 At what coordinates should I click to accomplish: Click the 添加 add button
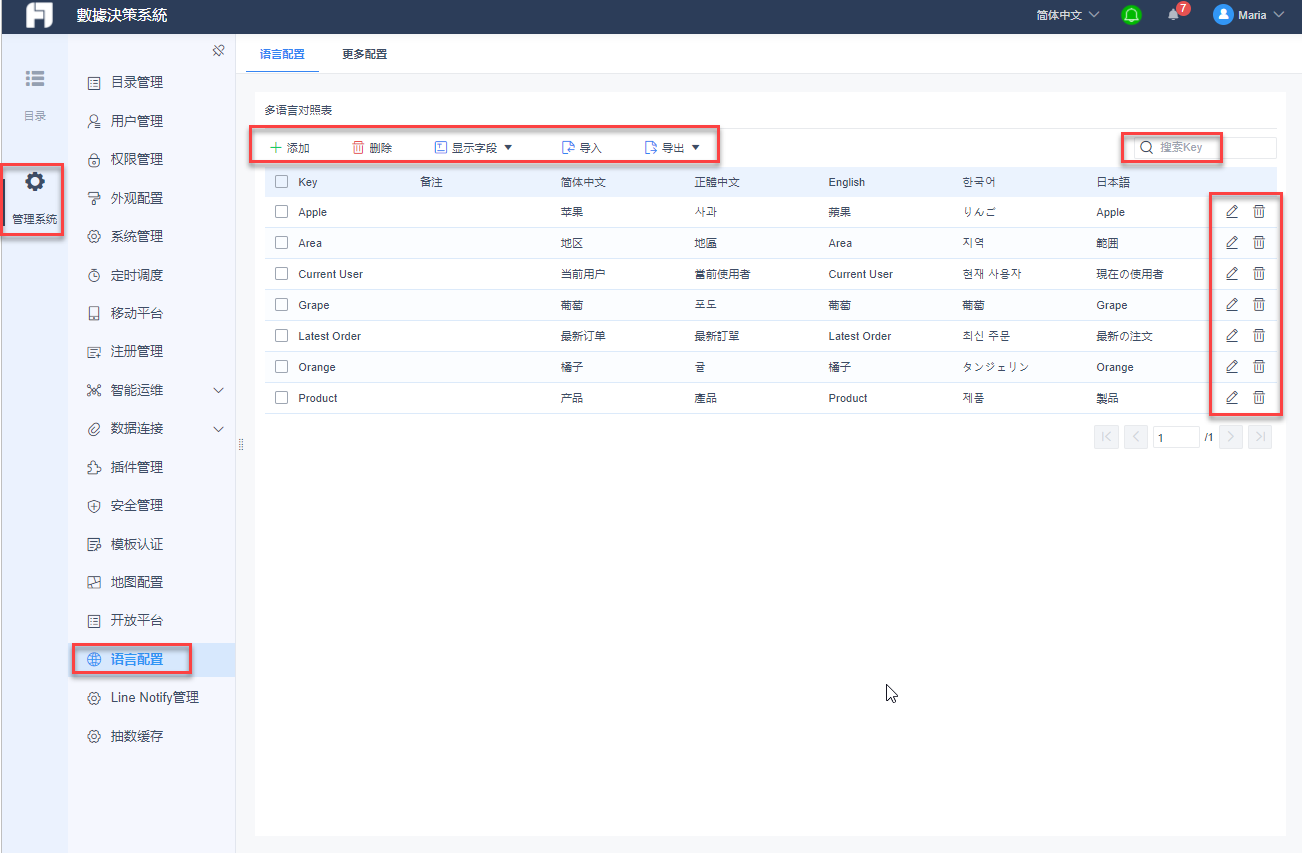(x=290, y=148)
